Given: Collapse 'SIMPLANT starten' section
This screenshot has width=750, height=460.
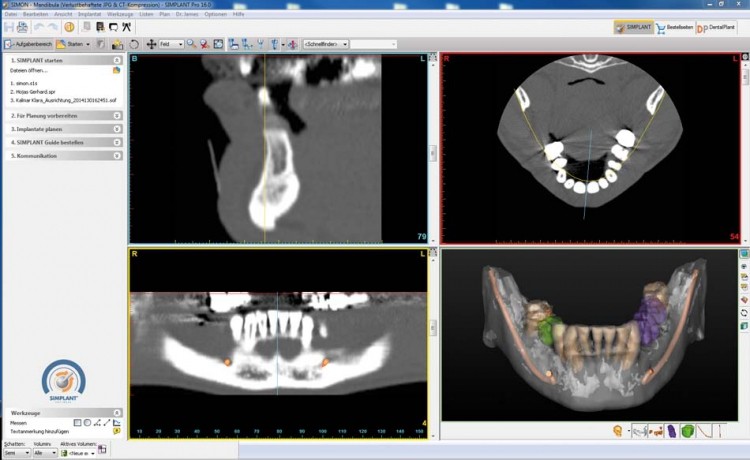Looking at the screenshot, I should [117, 60].
